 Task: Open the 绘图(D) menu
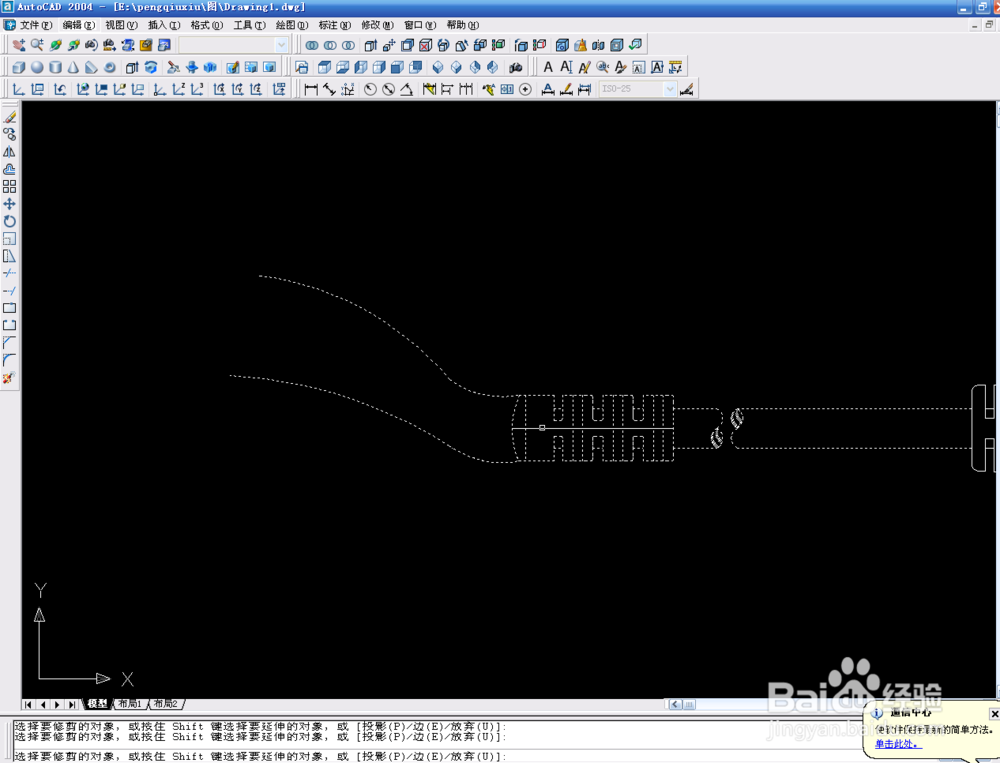[292, 25]
